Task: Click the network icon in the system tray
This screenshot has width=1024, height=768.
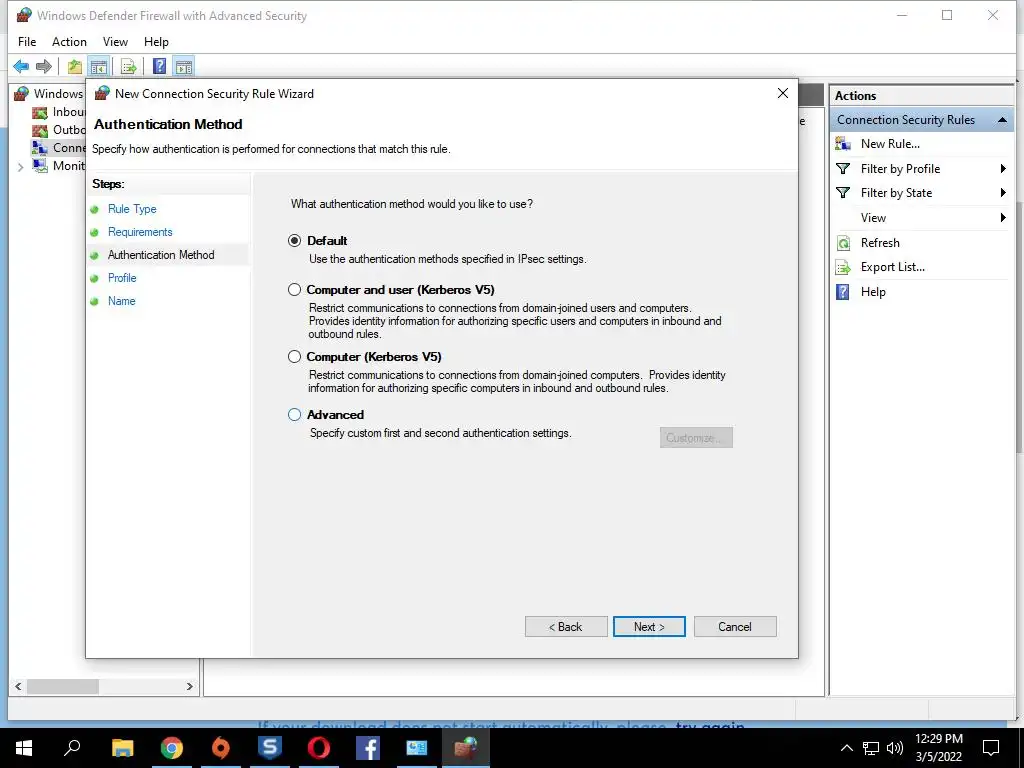Action: point(871,748)
